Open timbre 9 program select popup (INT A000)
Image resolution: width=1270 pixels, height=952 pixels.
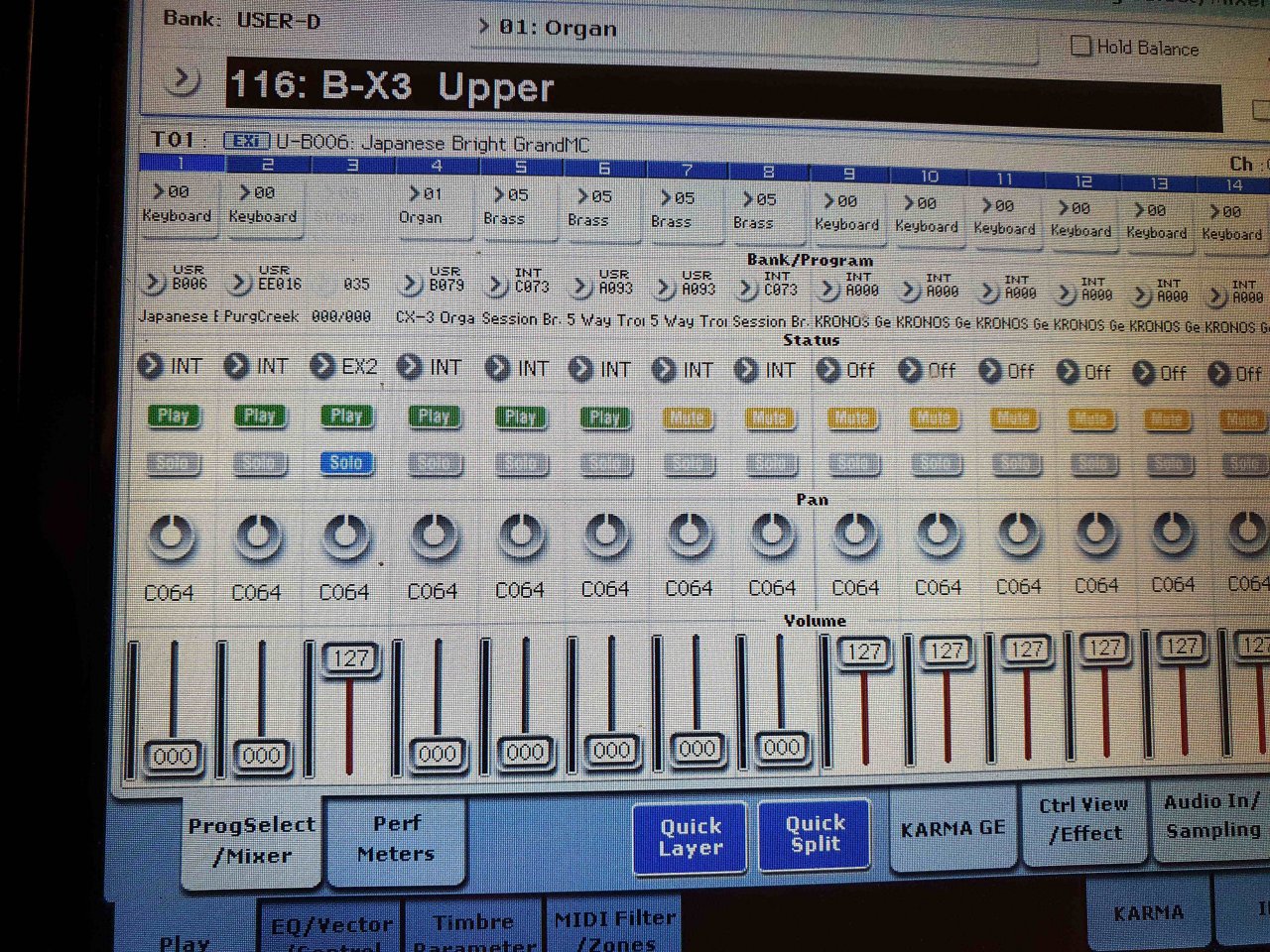828,290
